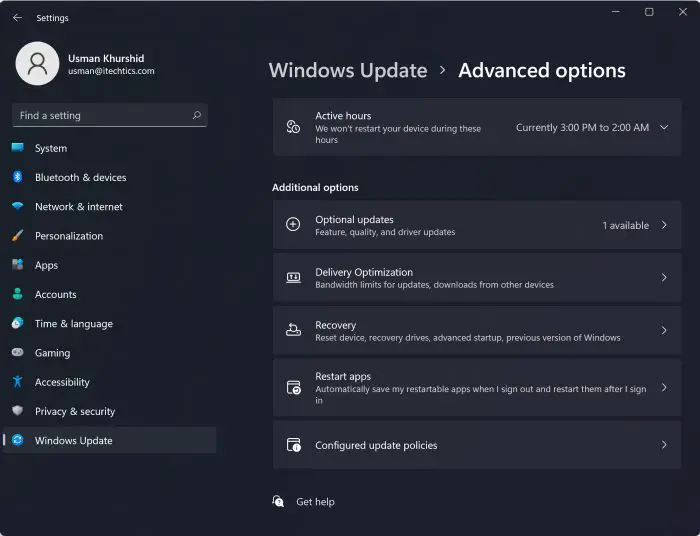Open the Gaming section

[109, 353]
